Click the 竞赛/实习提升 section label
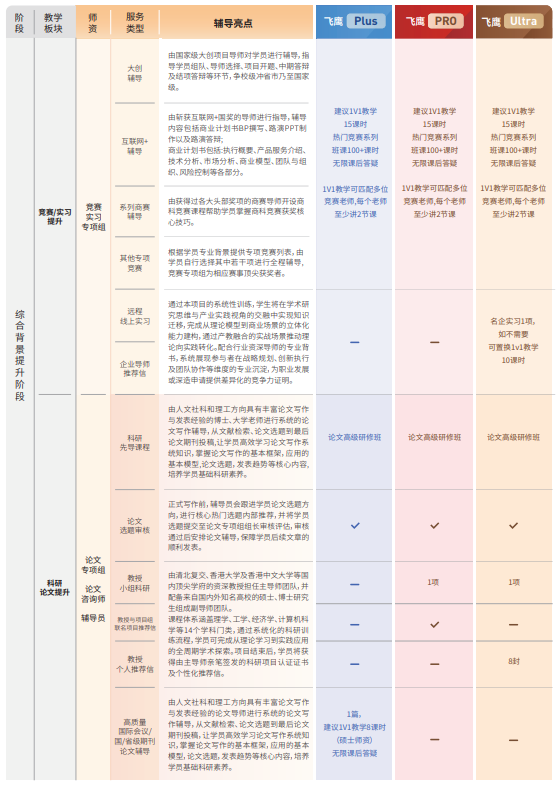 (x=55, y=216)
